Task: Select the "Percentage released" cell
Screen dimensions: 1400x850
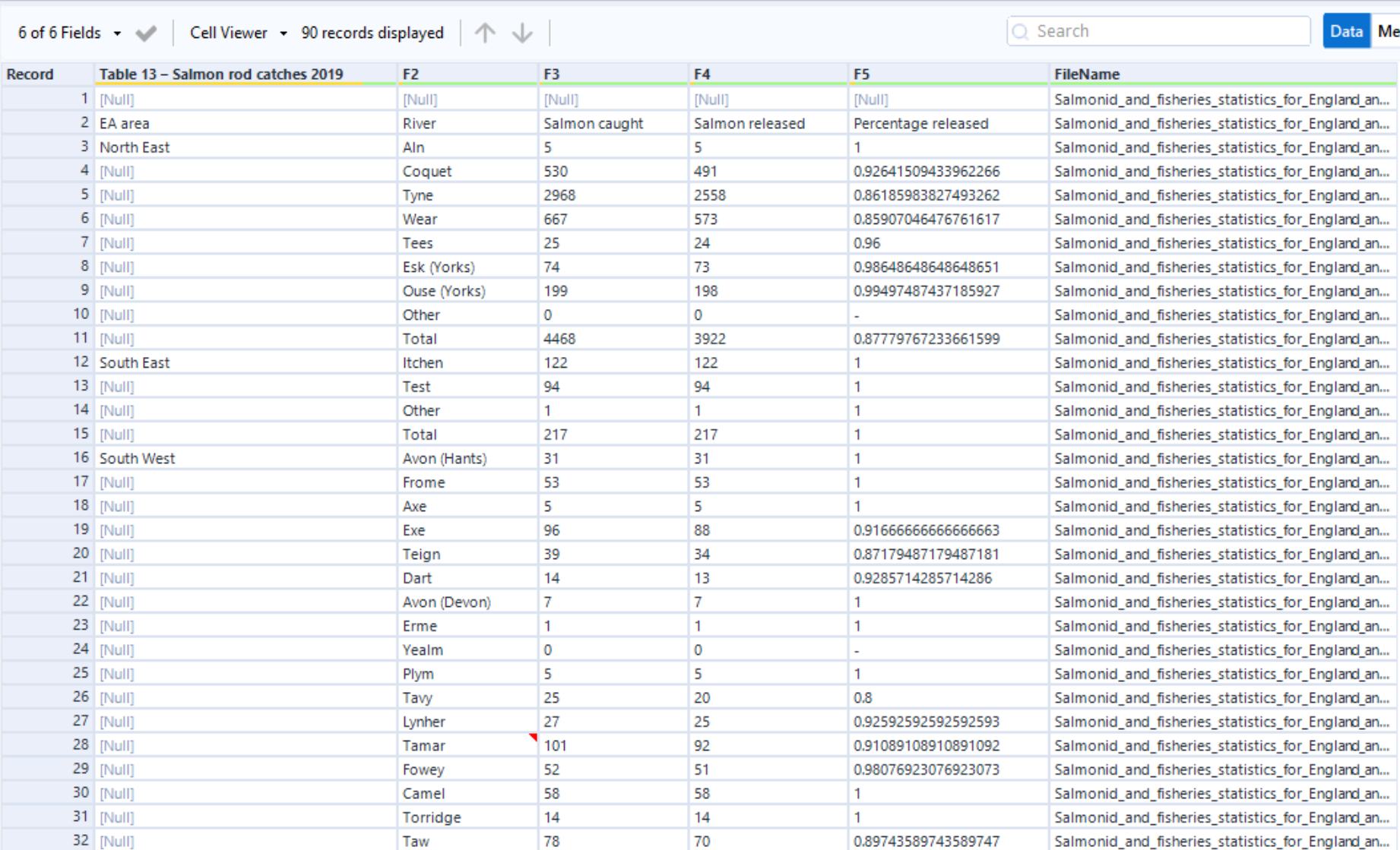Action: (x=921, y=123)
